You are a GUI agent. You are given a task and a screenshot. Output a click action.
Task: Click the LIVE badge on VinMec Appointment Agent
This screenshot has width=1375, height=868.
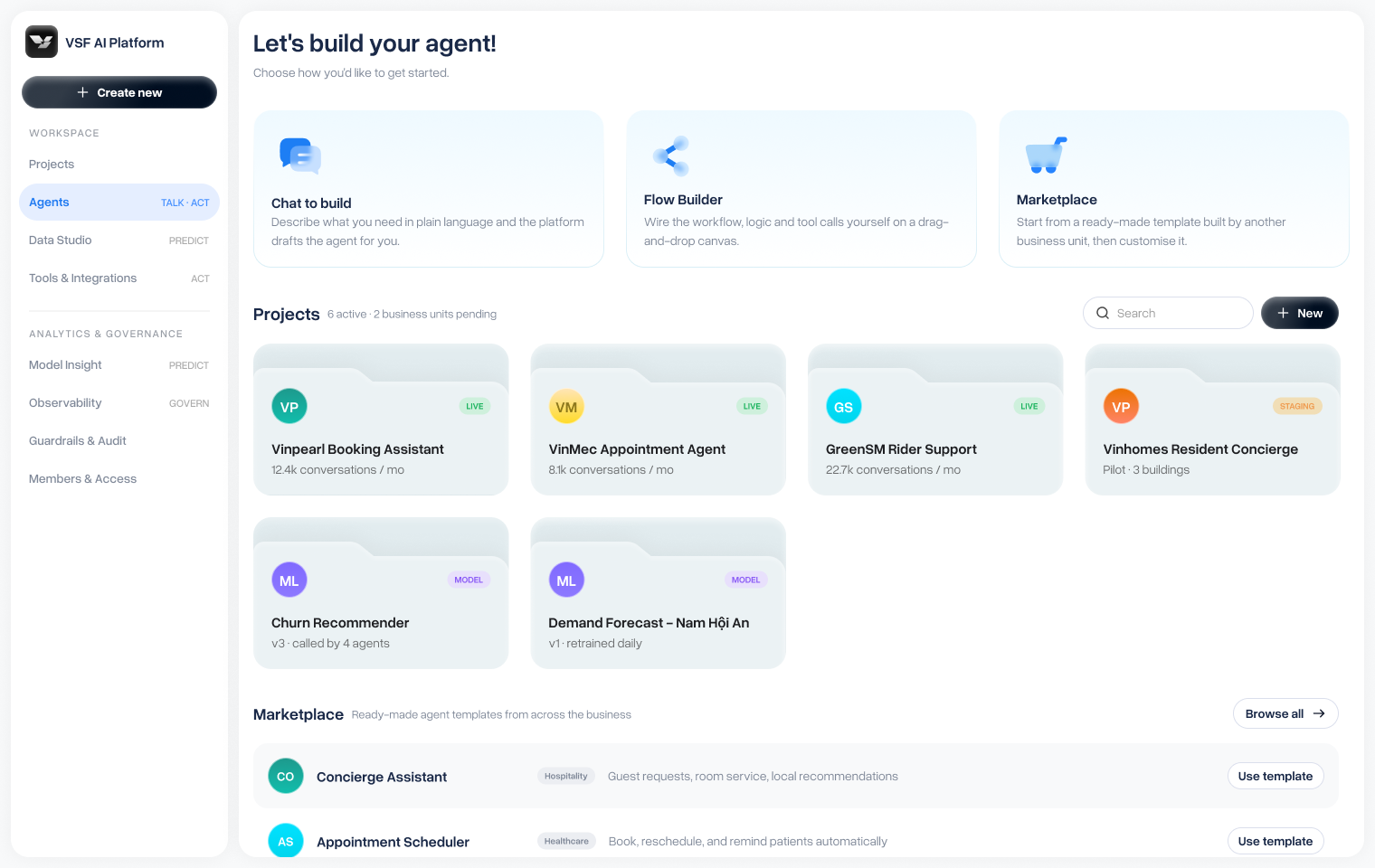coord(752,406)
